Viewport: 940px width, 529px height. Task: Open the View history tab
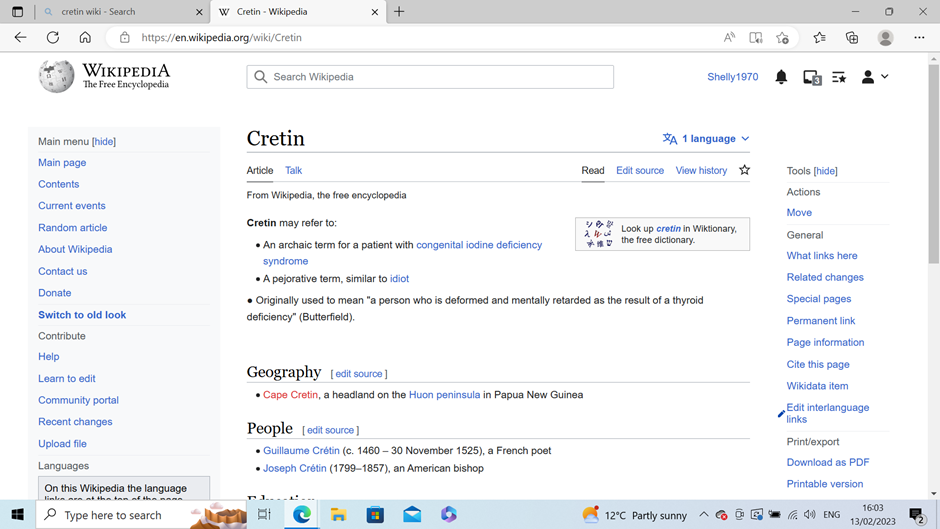(x=701, y=171)
